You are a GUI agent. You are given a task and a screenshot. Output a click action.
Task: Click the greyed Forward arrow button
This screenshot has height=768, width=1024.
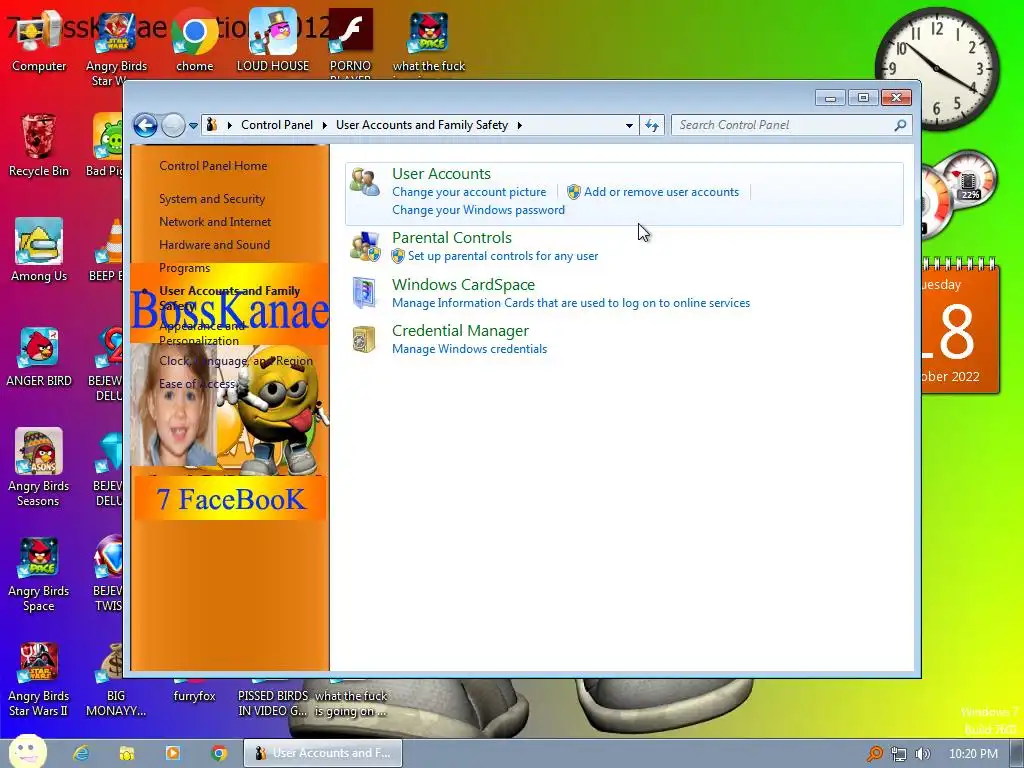pos(173,125)
